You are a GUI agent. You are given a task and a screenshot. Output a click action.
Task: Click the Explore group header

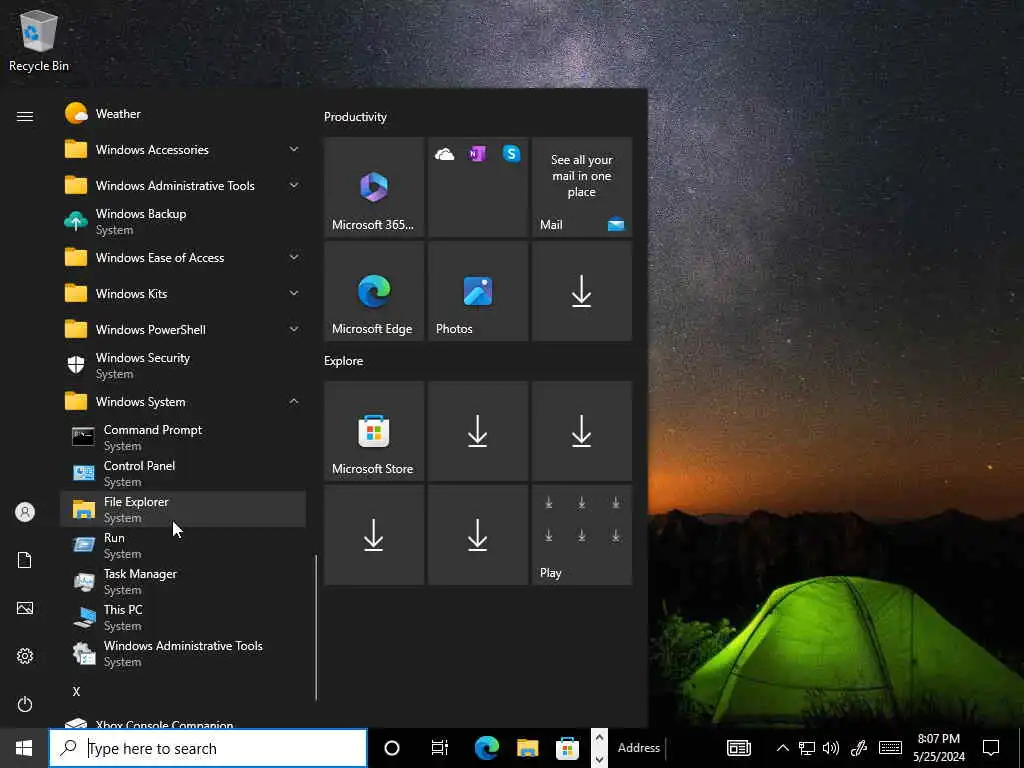pos(344,361)
